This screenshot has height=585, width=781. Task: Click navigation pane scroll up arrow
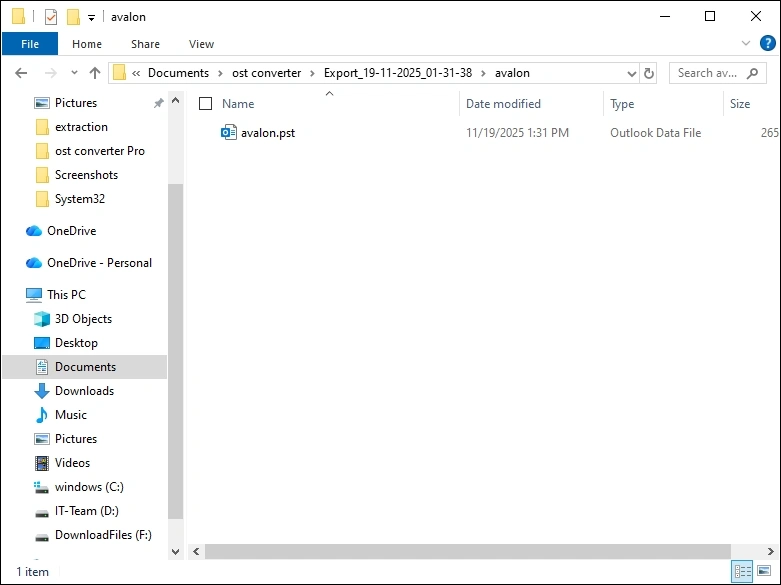click(175, 100)
